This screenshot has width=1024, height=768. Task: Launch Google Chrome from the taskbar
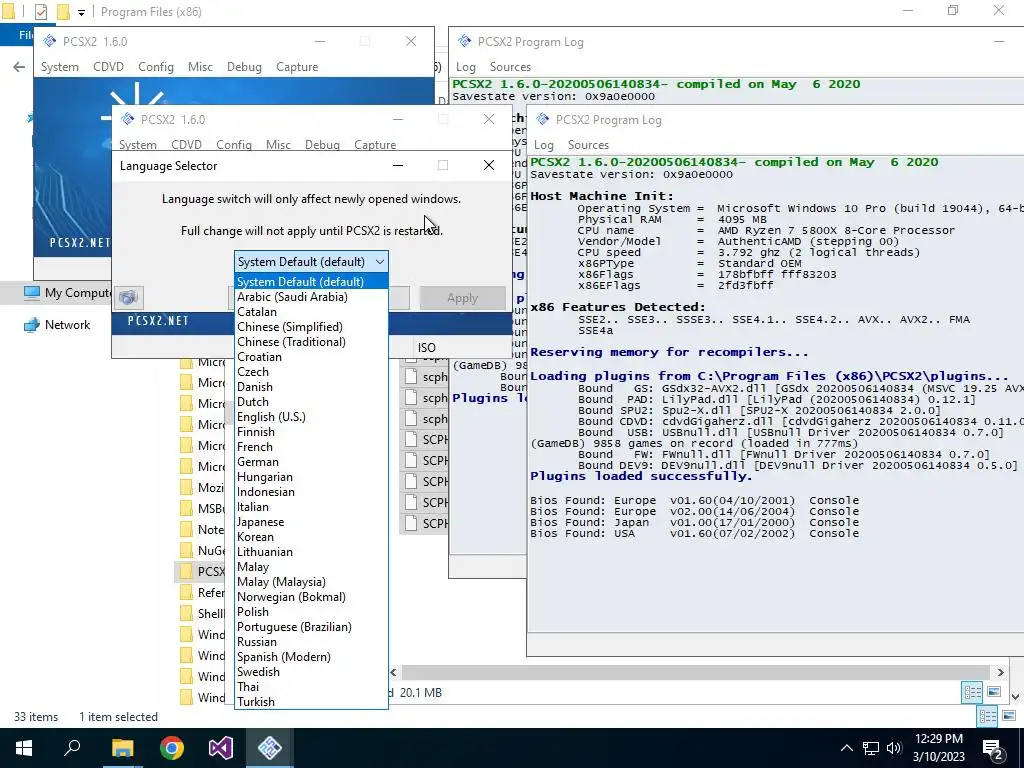pos(172,748)
